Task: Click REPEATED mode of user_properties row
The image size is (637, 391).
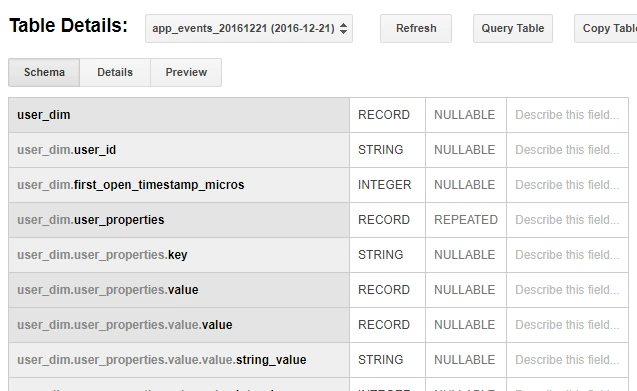Action: pos(466,220)
